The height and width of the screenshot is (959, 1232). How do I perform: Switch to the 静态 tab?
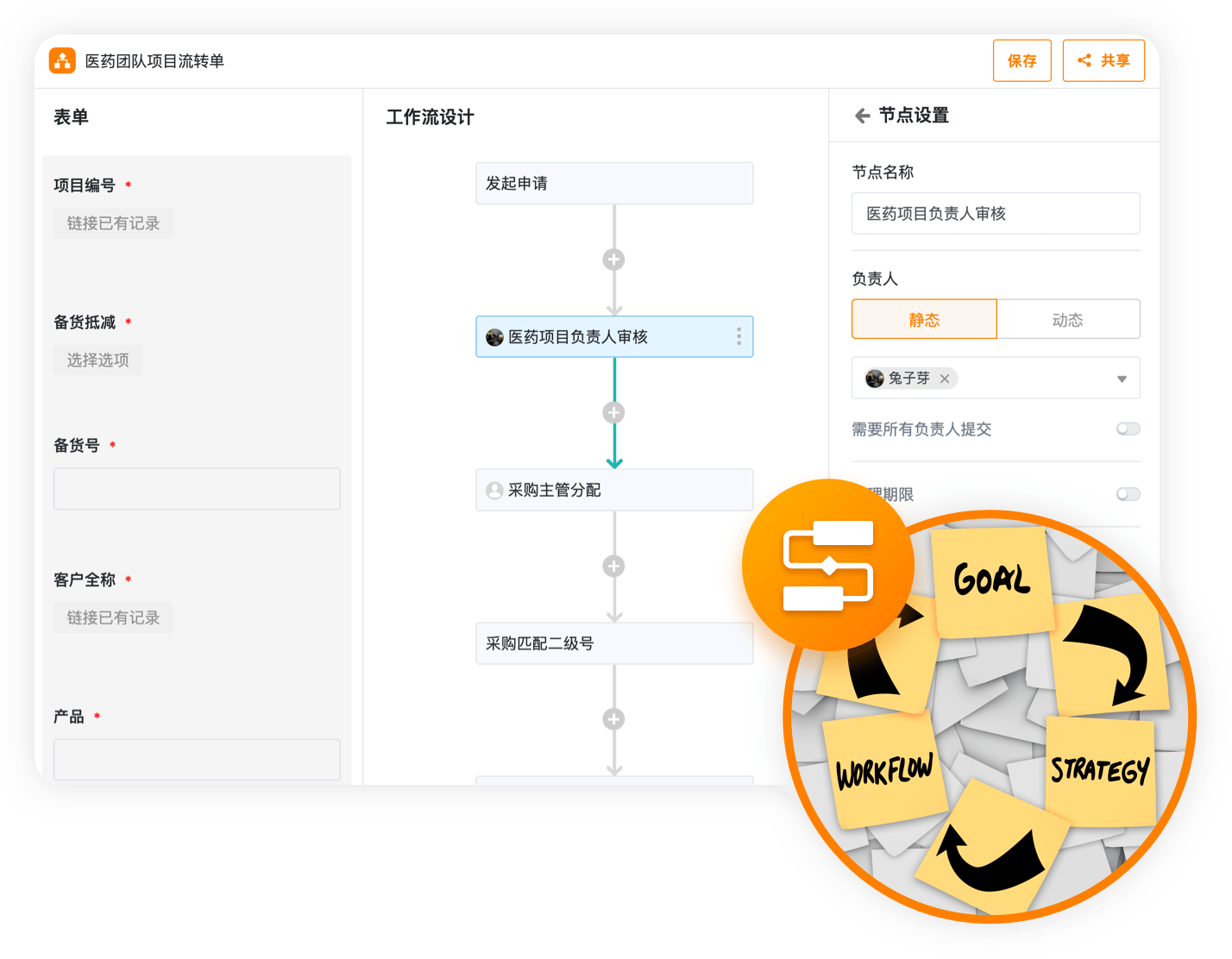point(924,320)
